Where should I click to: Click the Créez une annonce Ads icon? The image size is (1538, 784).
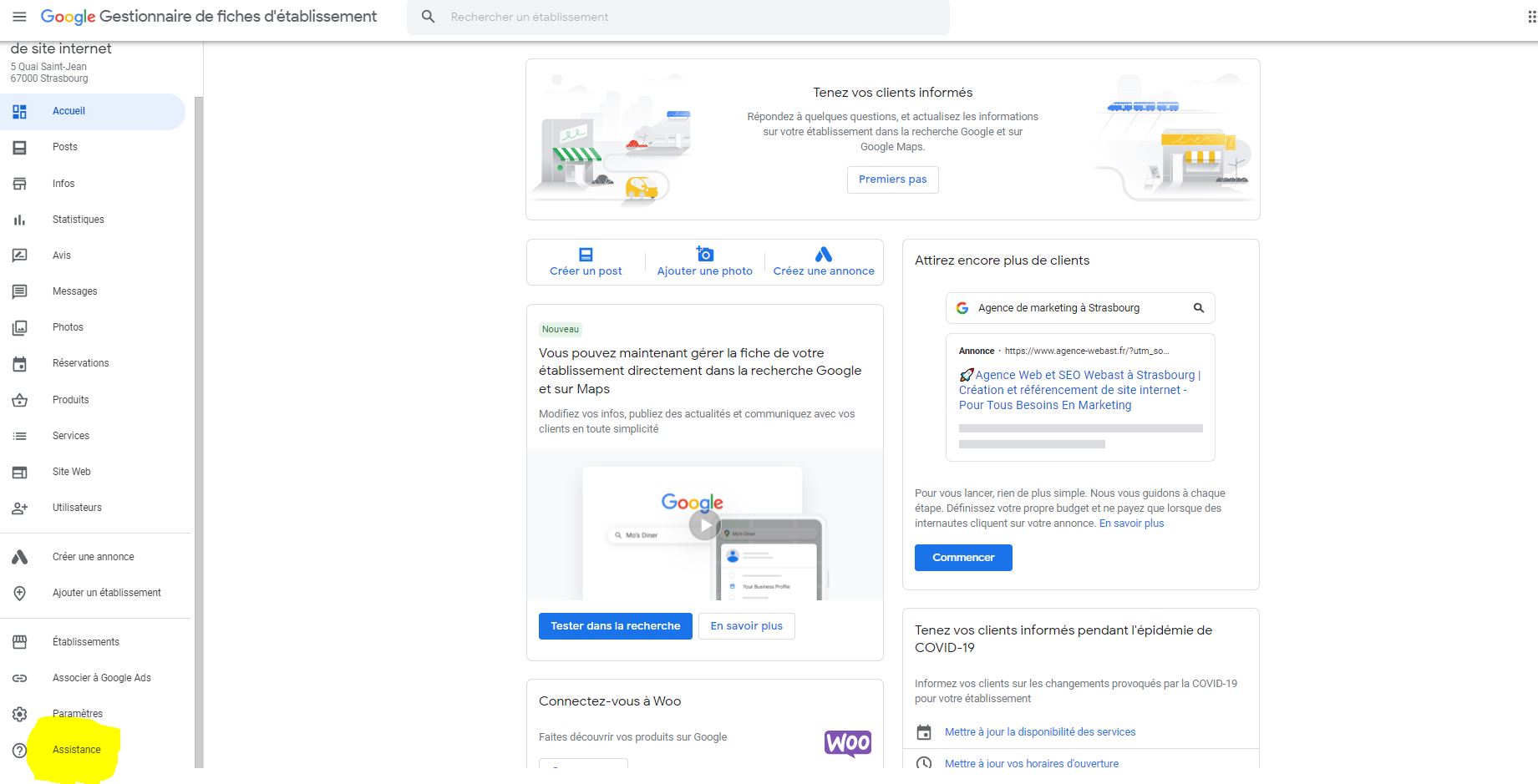824,254
